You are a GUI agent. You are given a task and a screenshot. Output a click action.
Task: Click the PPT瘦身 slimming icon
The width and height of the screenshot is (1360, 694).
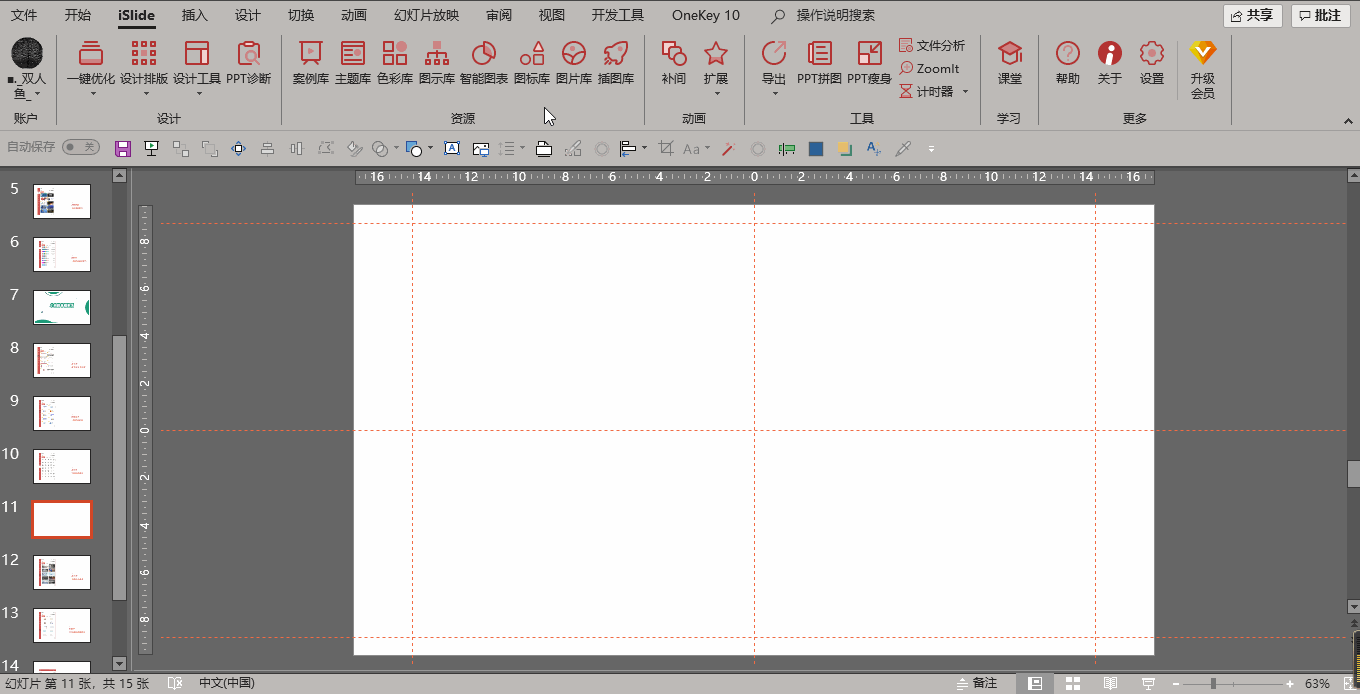click(869, 63)
